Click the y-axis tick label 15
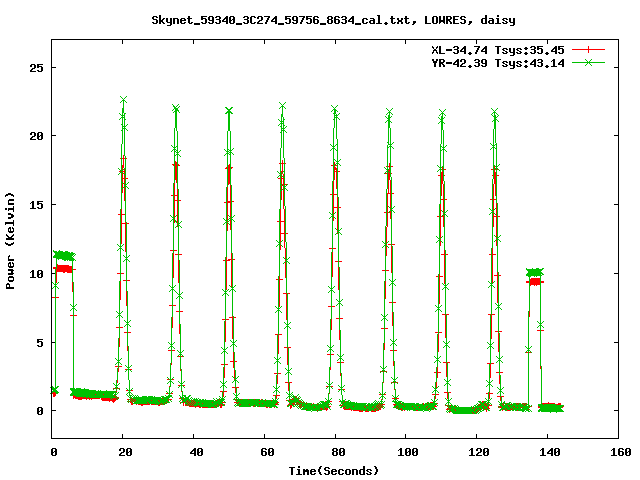This screenshot has width=640, height=480. point(36,204)
